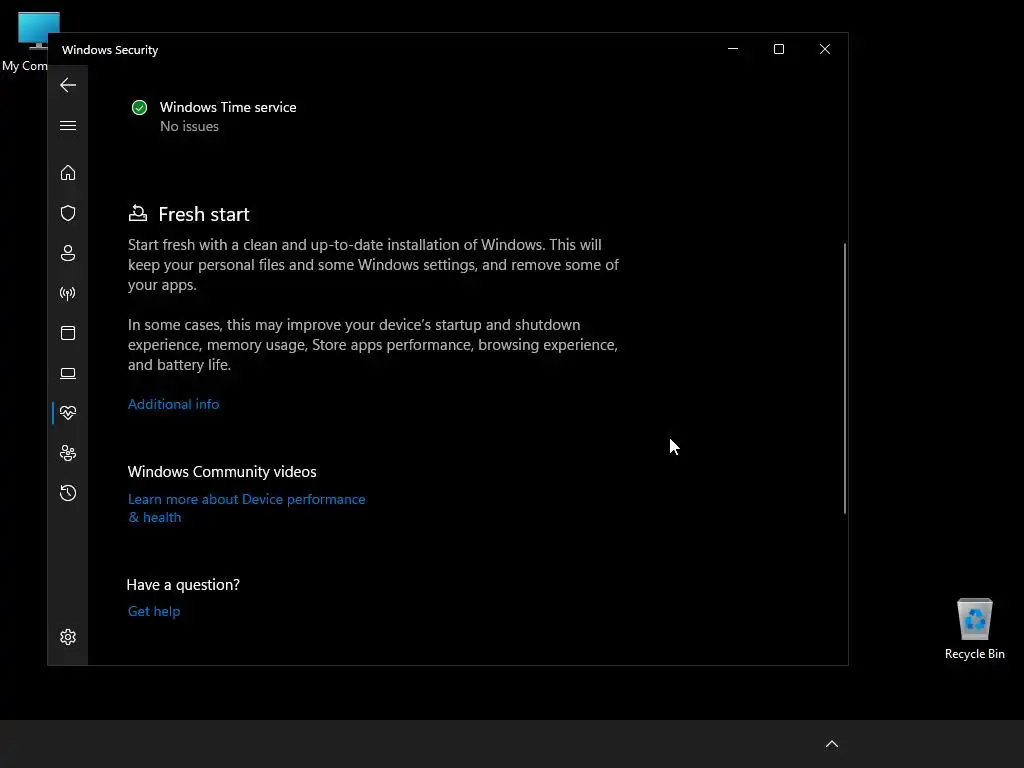Select the Recycle Bin desktop icon
This screenshot has height=768, width=1024.
[x=974, y=629]
